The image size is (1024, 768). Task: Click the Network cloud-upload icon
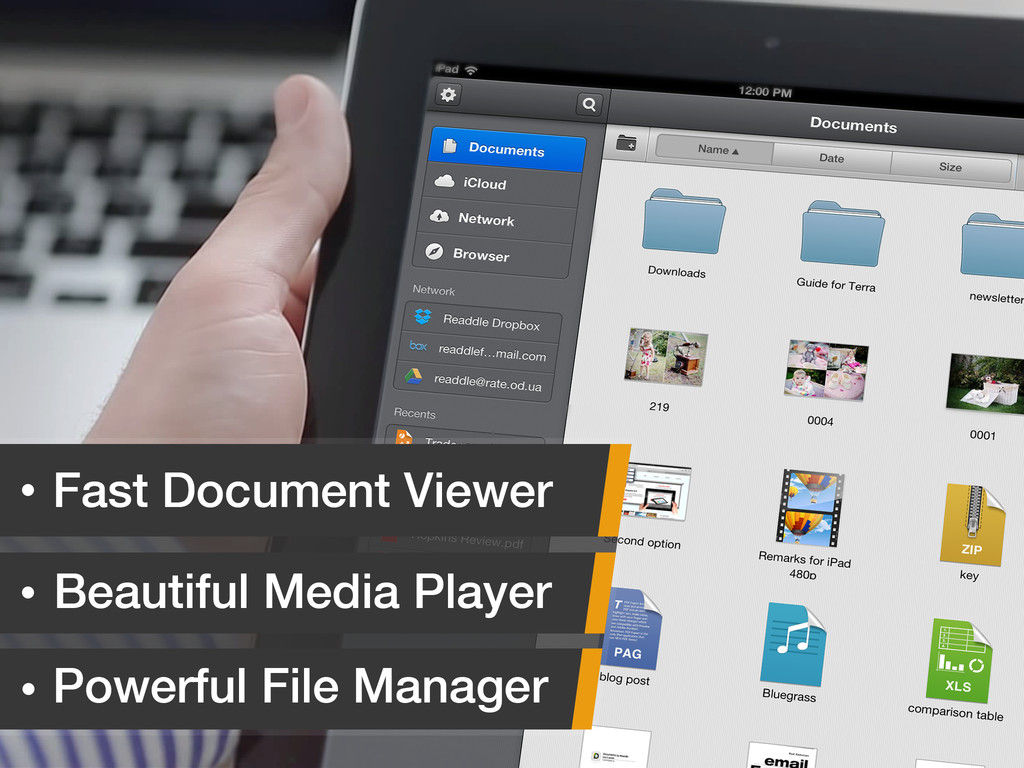pyautogui.click(x=439, y=216)
